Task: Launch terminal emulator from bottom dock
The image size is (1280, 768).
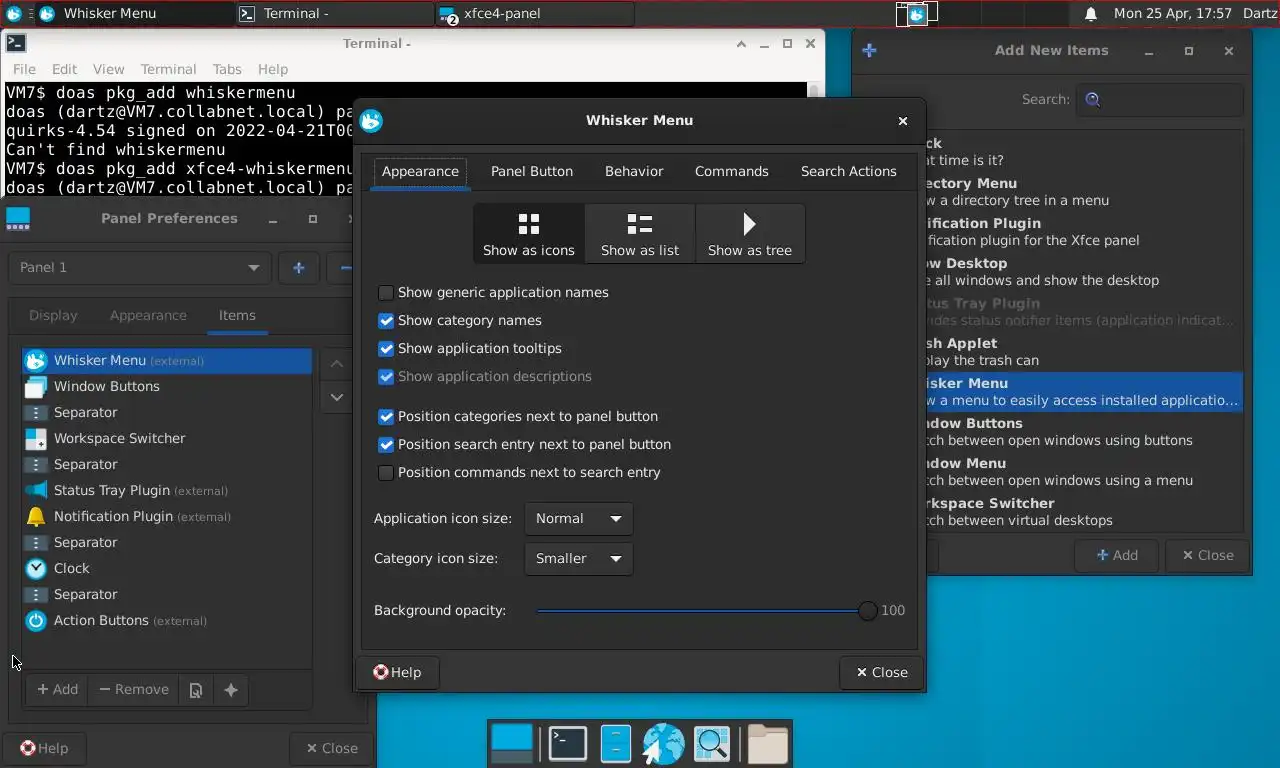Action: (x=568, y=744)
